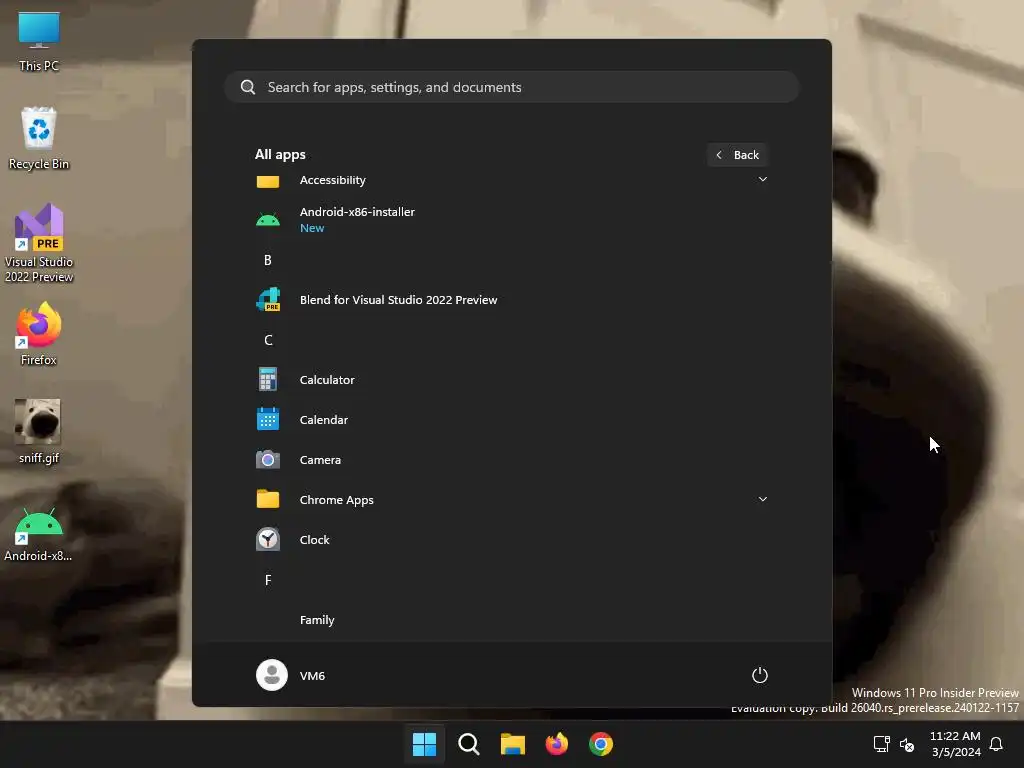Open taskbar Search icon

pos(469,744)
